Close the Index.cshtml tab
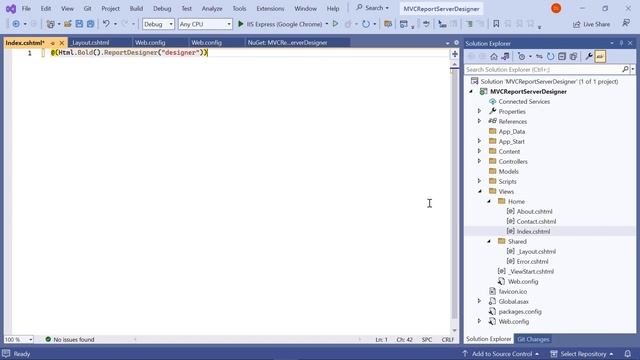The image size is (640, 360). (62, 43)
